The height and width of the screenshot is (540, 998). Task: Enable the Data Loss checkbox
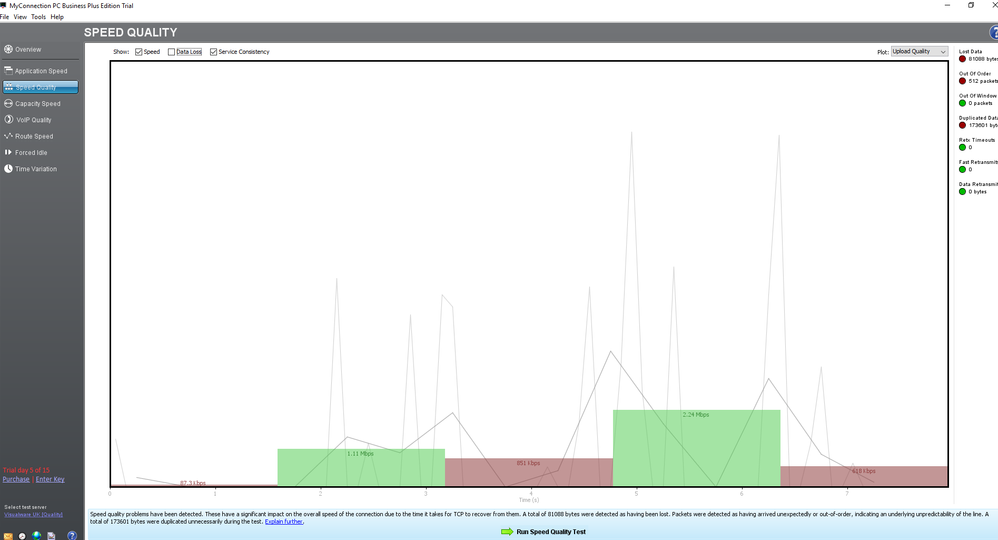click(x=171, y=52)
